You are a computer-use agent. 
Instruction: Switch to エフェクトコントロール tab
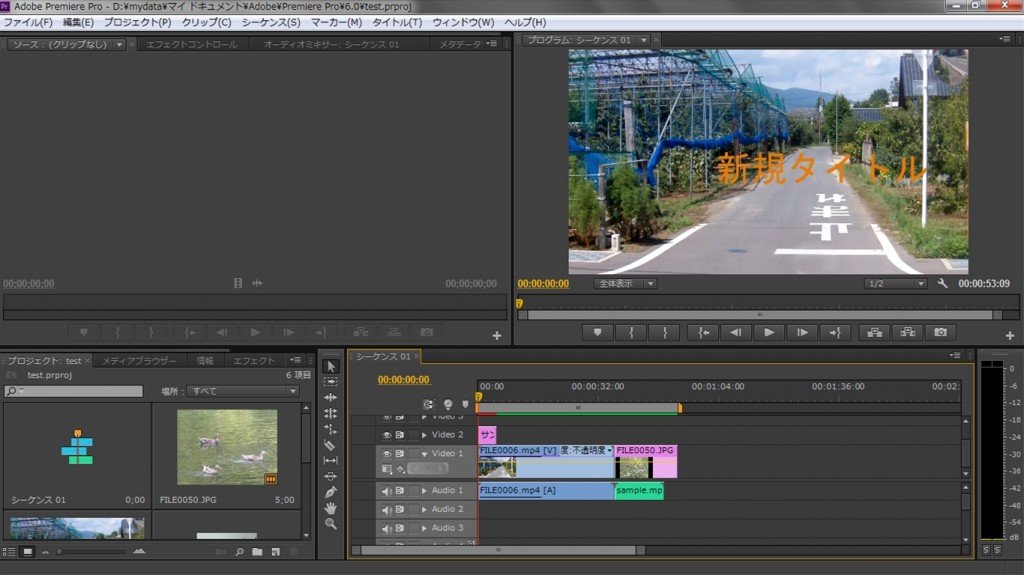tap(191, 44)
